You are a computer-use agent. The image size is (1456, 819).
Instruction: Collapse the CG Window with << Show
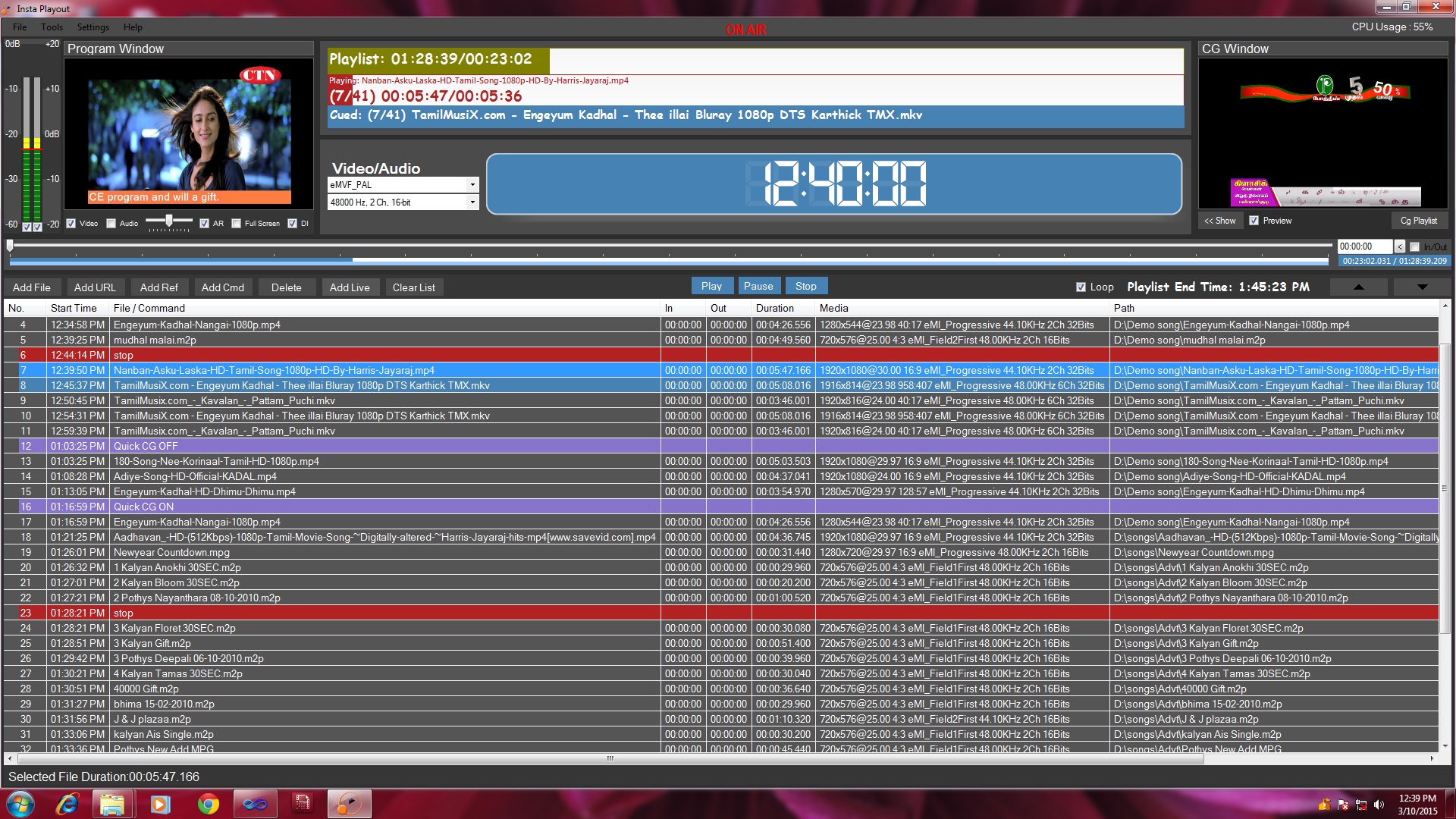click(1220, 221)
